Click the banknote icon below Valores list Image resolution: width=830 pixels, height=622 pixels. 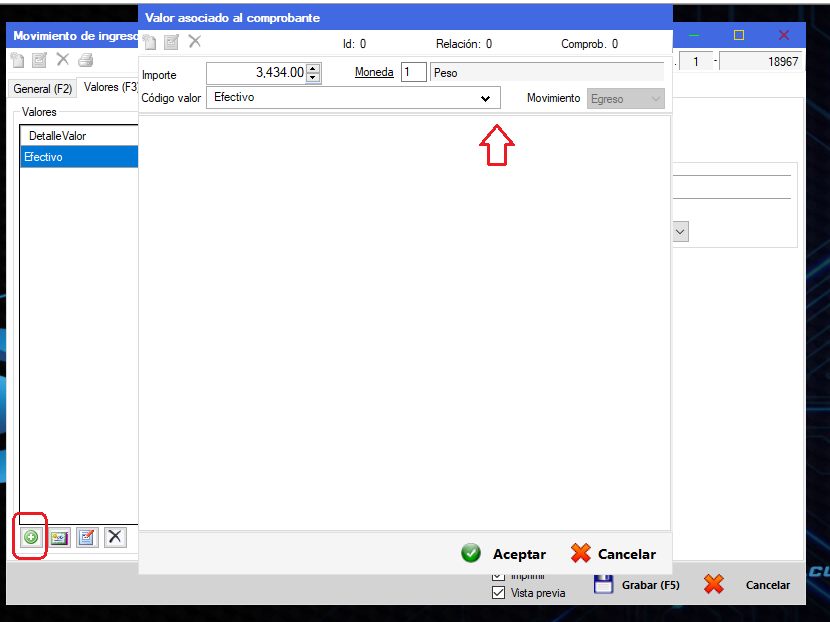(x=59, y=538)
